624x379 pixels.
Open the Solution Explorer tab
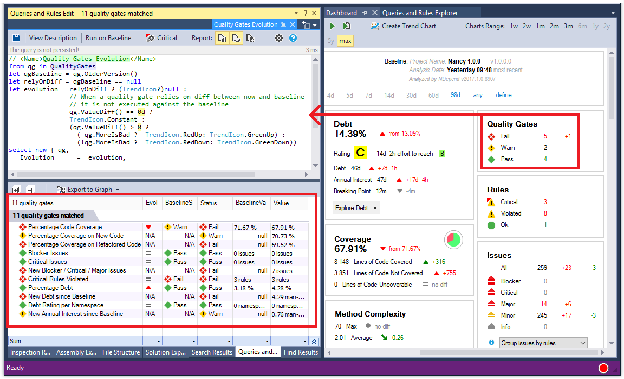click(165, 352)
